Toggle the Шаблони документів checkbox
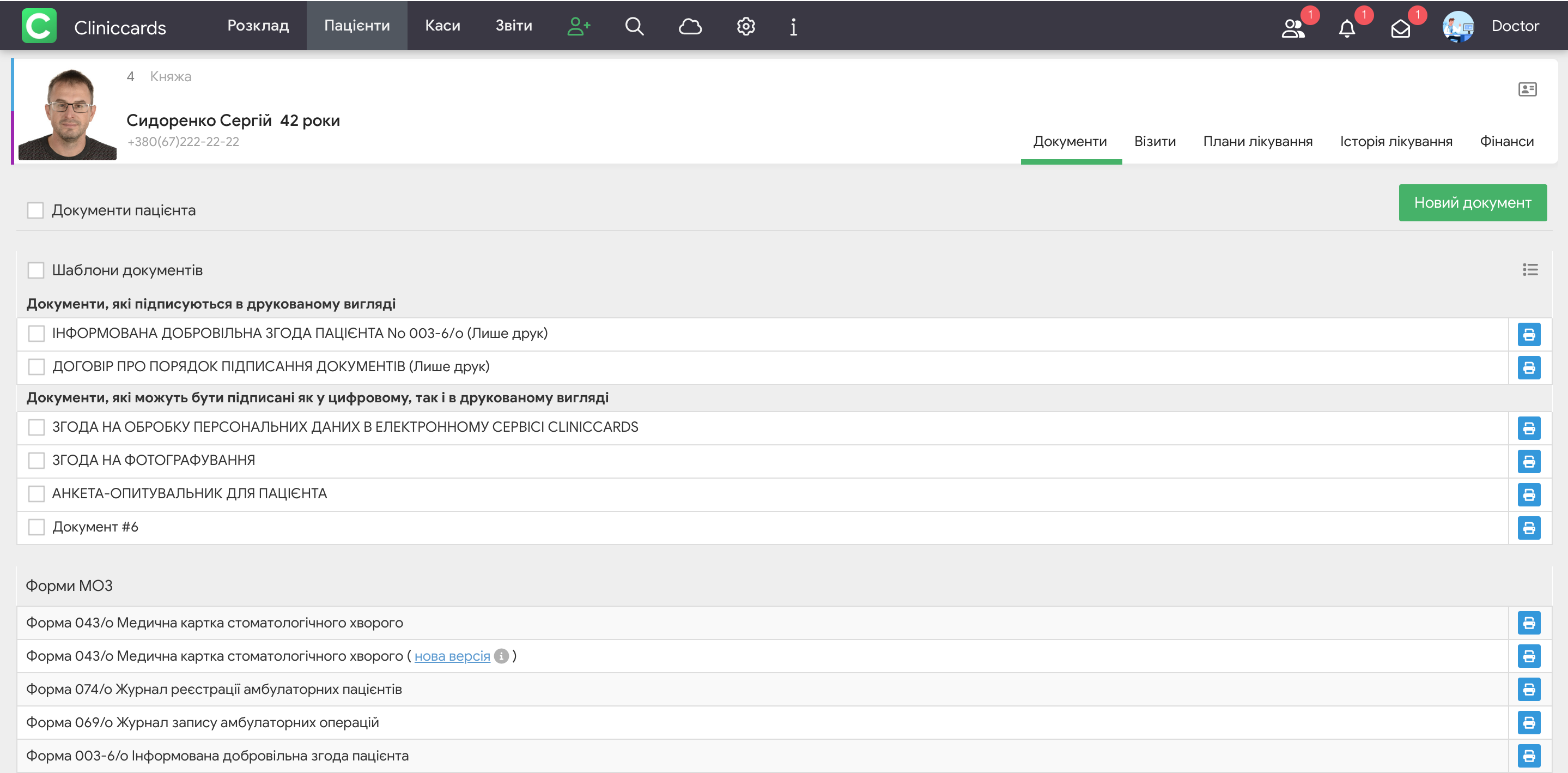 coord(36,270)
